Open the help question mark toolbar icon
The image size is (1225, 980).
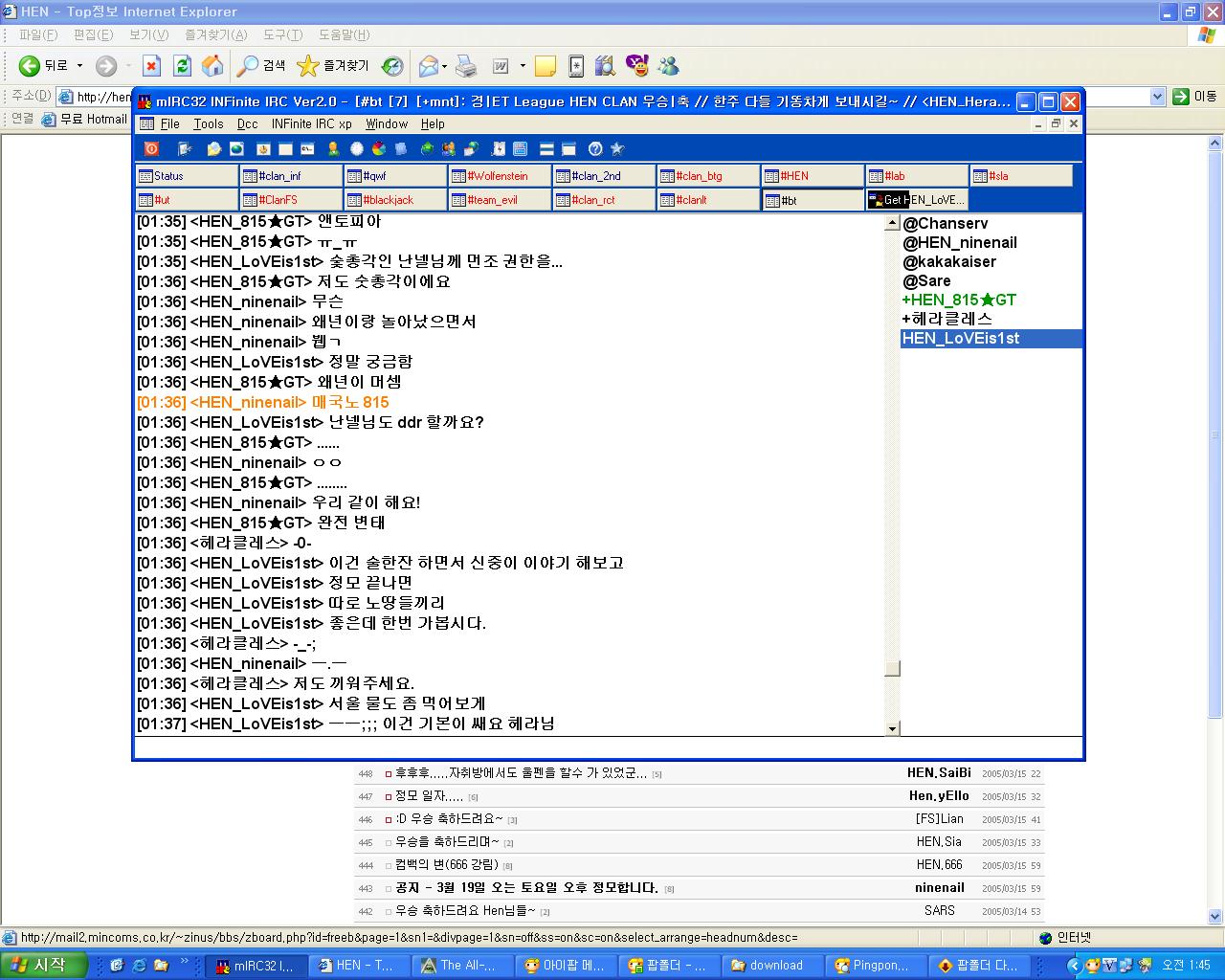(595, 148)
